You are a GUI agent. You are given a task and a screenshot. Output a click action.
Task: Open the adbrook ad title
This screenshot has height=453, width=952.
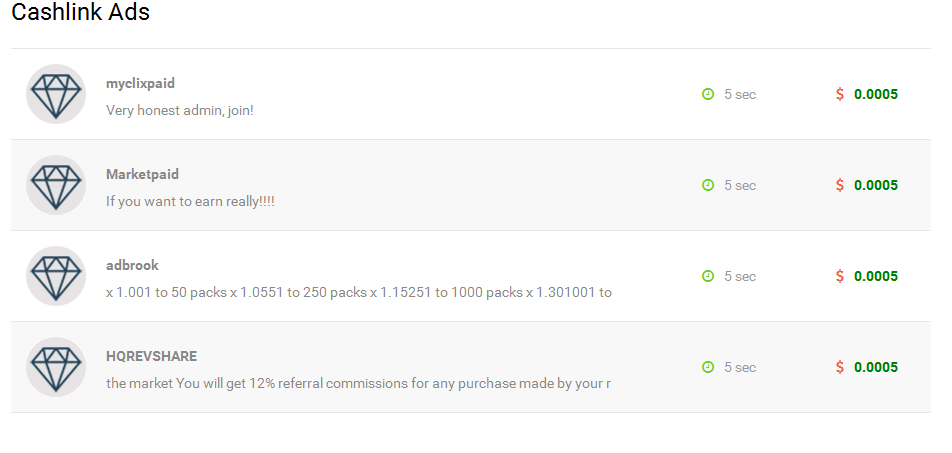(132, 265)
